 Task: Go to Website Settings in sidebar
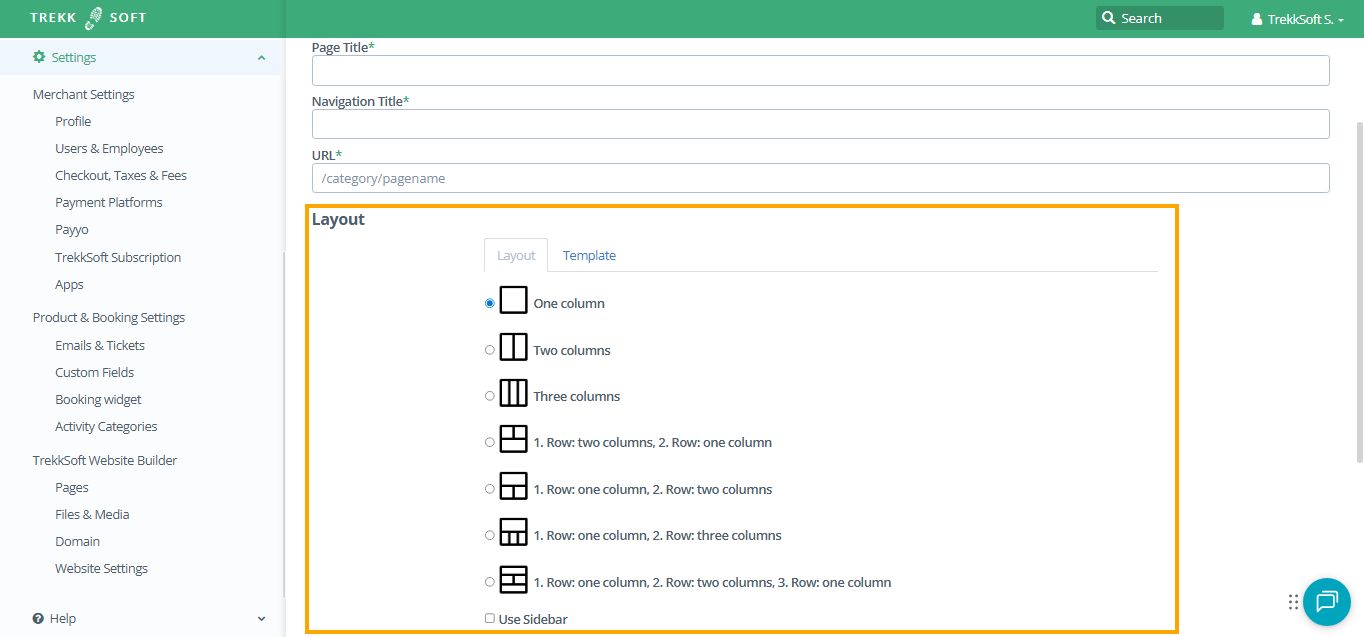click(101, 569)
